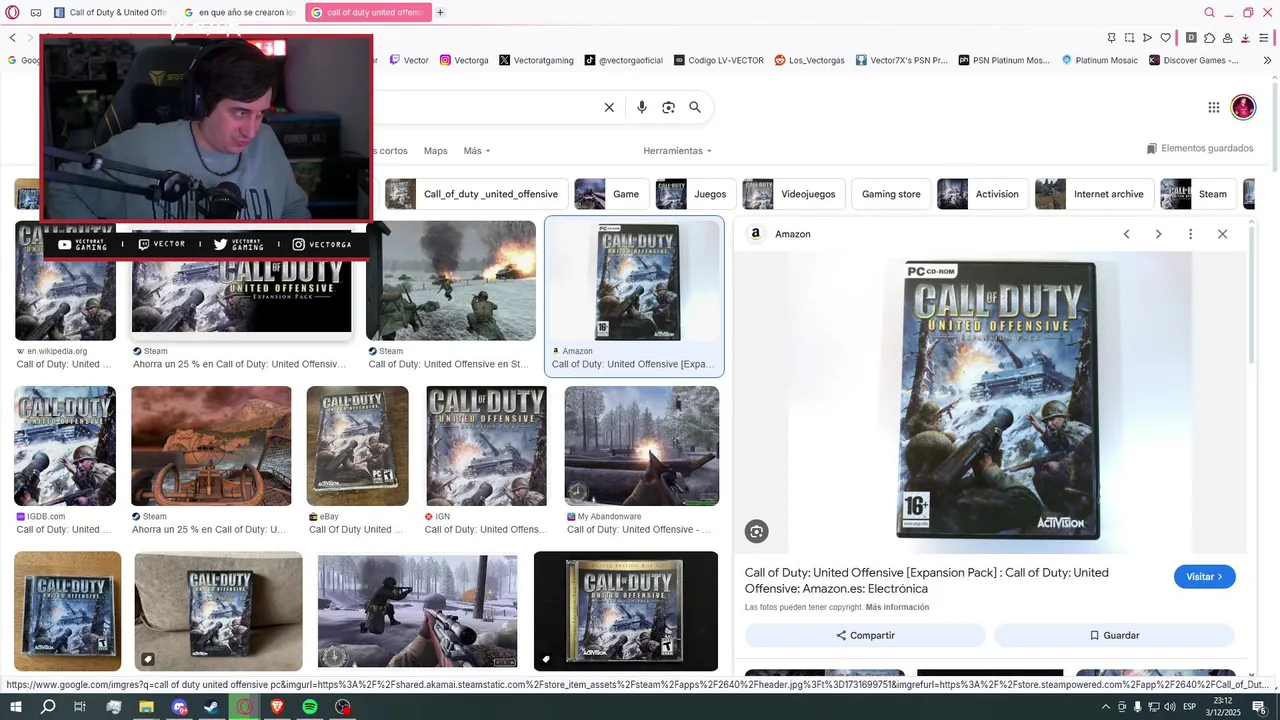
Task: Open taskbar search magnifier
Action: (x=48, y=707)
